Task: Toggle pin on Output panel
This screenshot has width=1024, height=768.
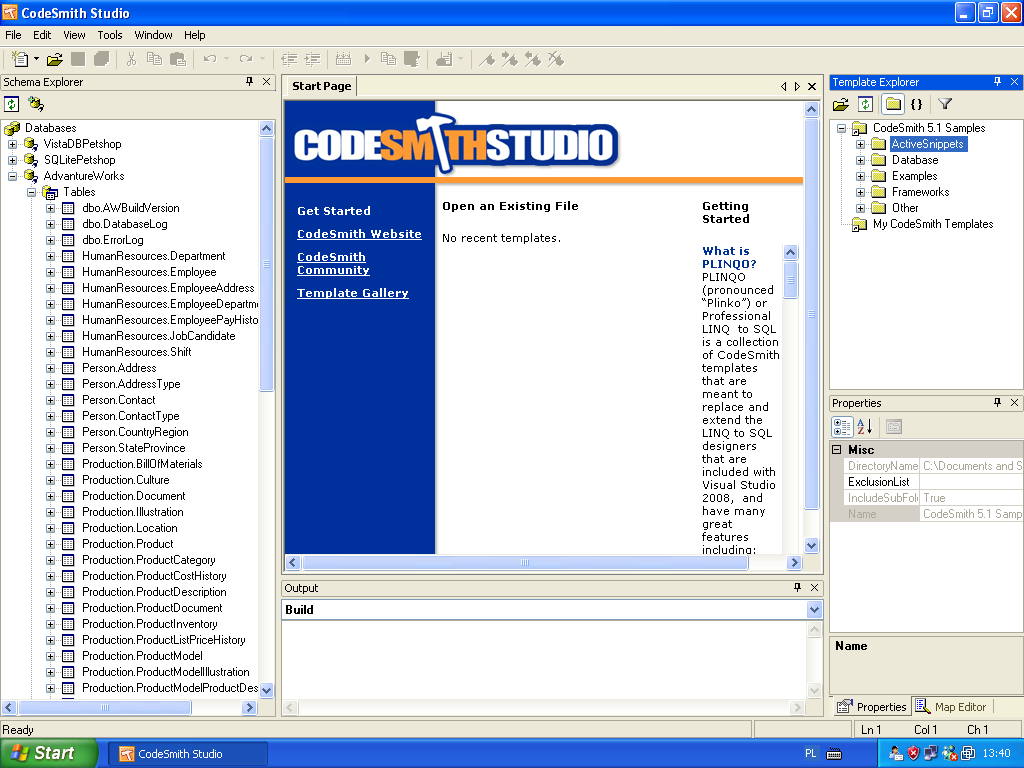Action: pos(797,587)
